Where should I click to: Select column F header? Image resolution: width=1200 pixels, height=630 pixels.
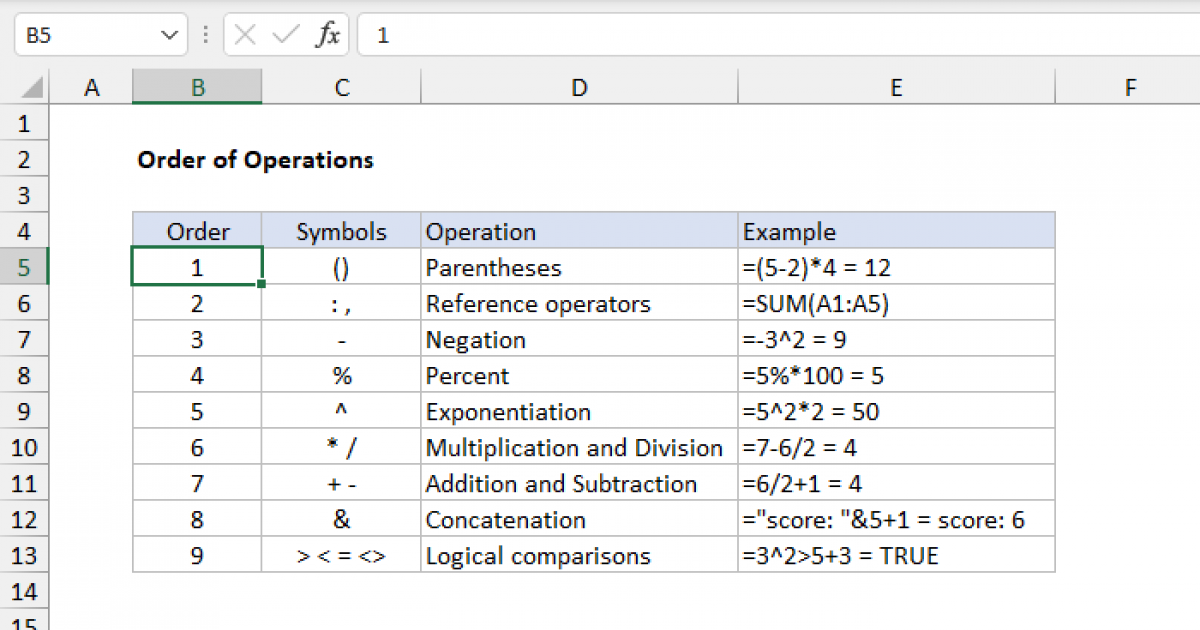point(1130,88)
